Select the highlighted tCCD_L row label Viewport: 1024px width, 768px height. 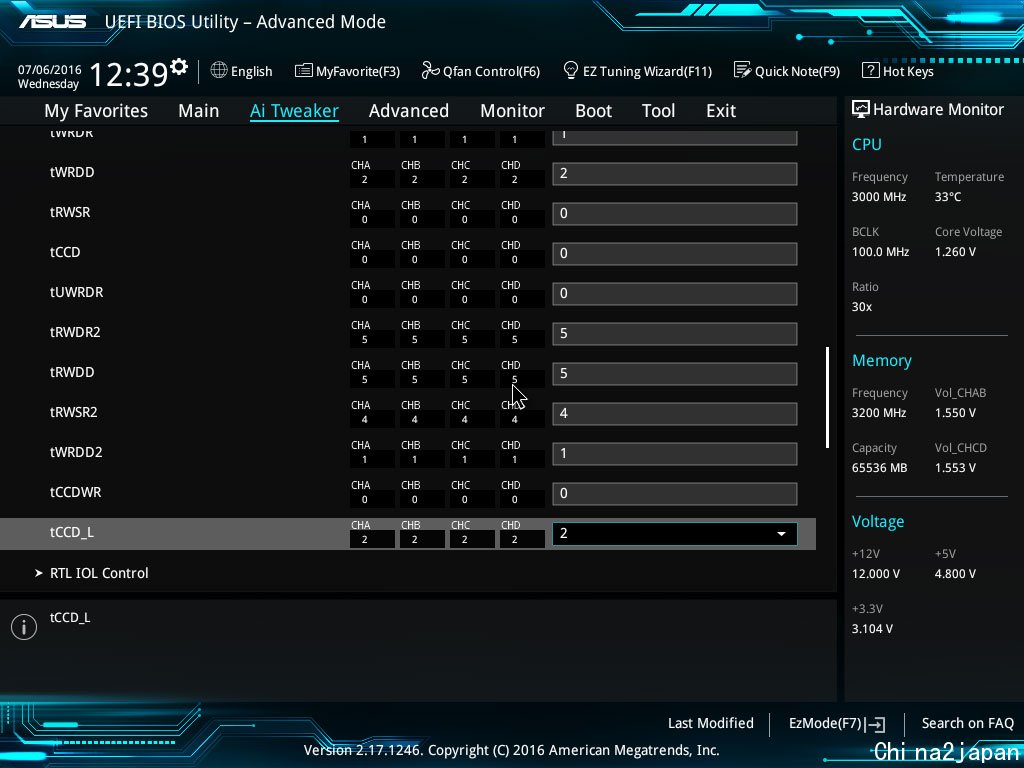(71, 533)
